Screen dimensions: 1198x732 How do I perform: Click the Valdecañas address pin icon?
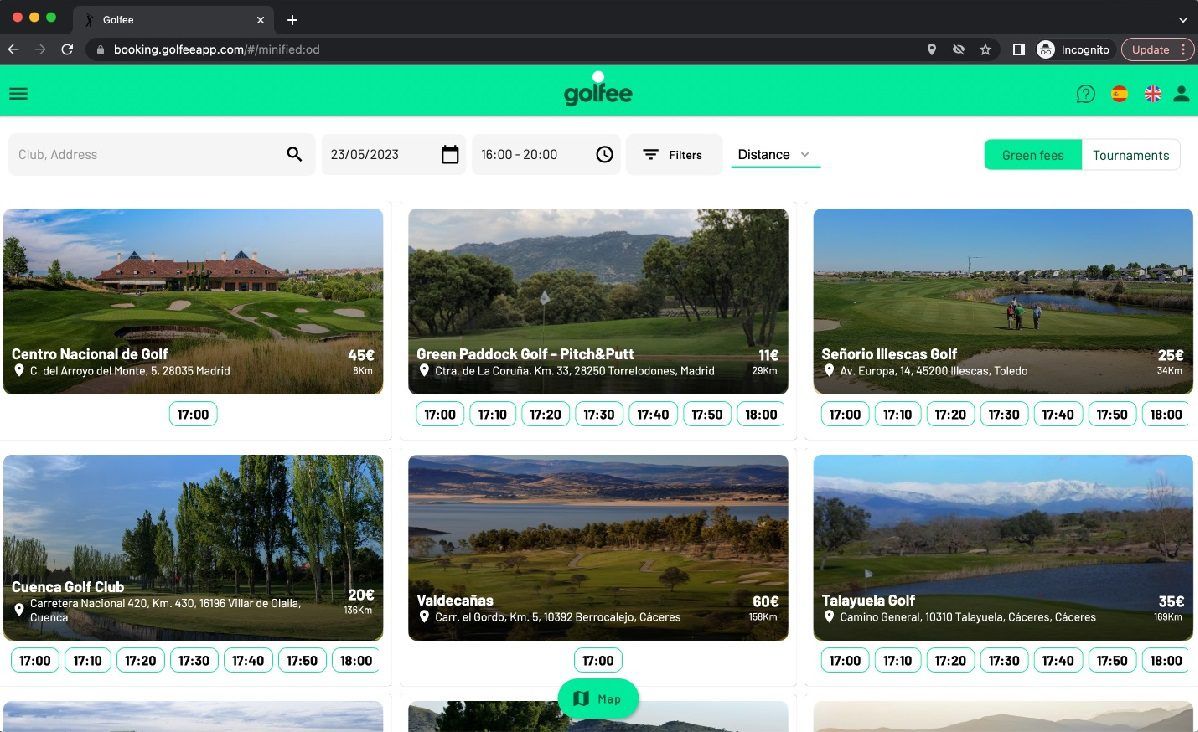(424, 616)
